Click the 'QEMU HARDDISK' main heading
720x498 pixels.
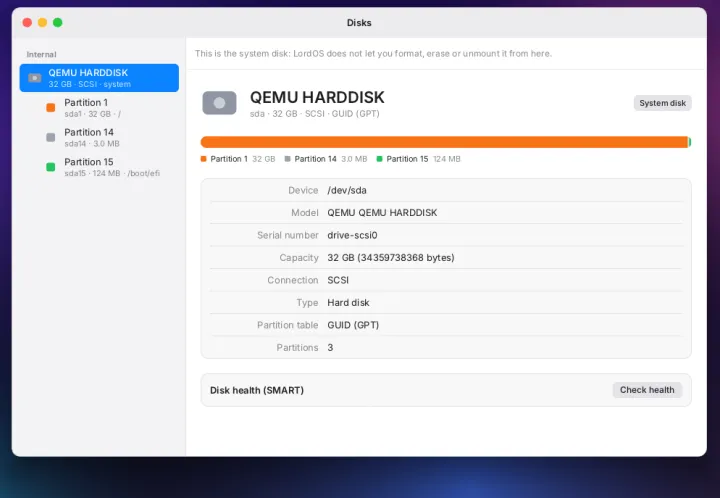[x=317, y=97]
